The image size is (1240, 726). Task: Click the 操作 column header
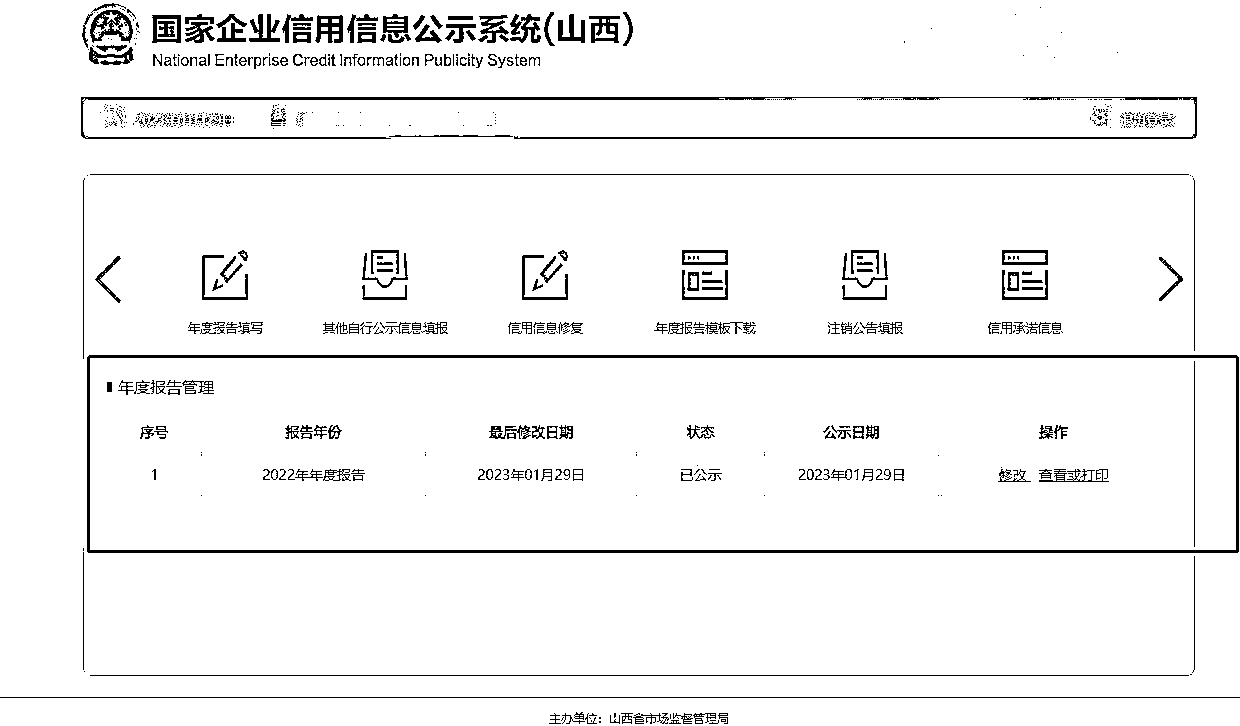1053,433
